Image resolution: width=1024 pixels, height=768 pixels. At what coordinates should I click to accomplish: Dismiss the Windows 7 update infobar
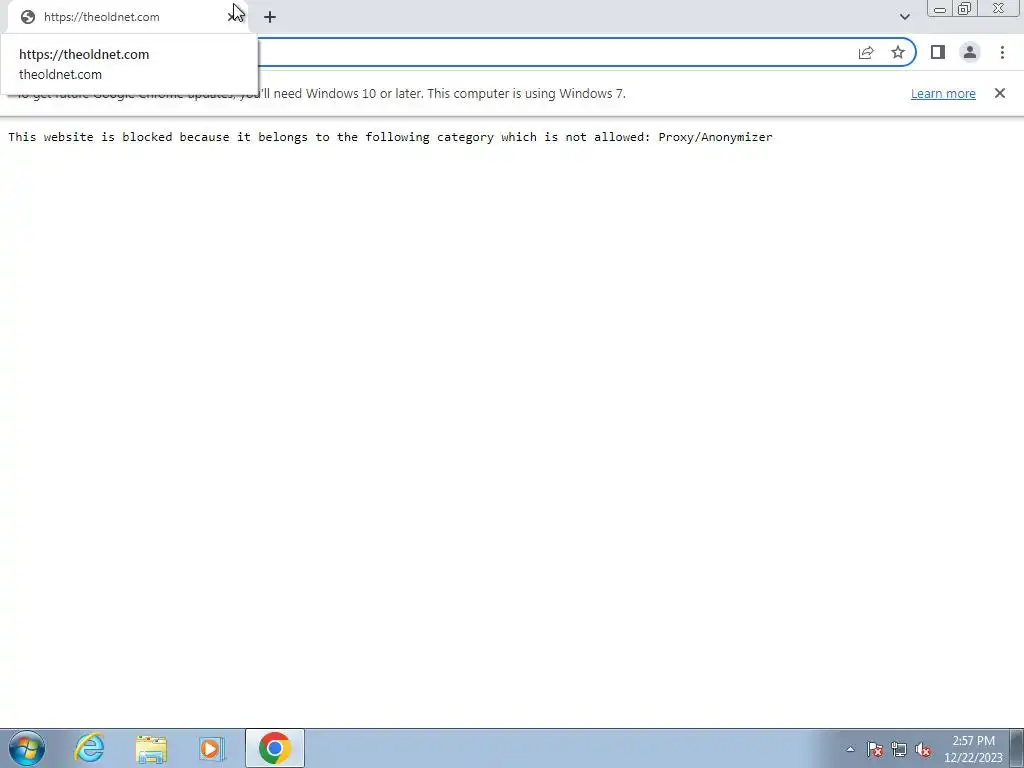click(x=1000, y=93)
